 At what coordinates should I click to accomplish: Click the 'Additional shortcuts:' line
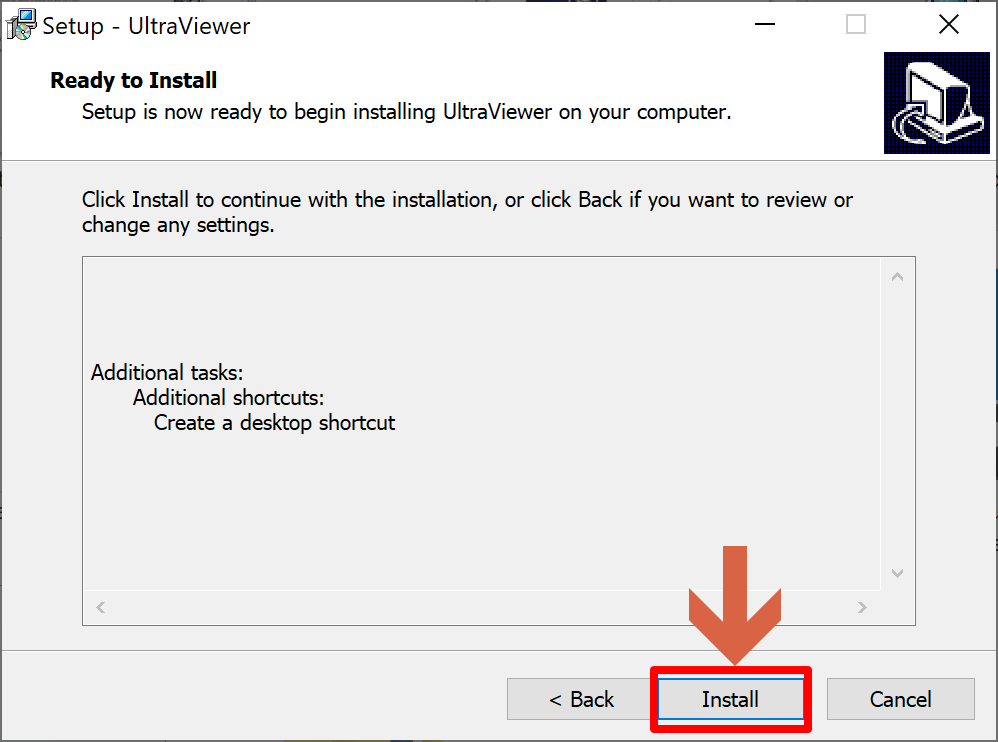pos(228,398)
